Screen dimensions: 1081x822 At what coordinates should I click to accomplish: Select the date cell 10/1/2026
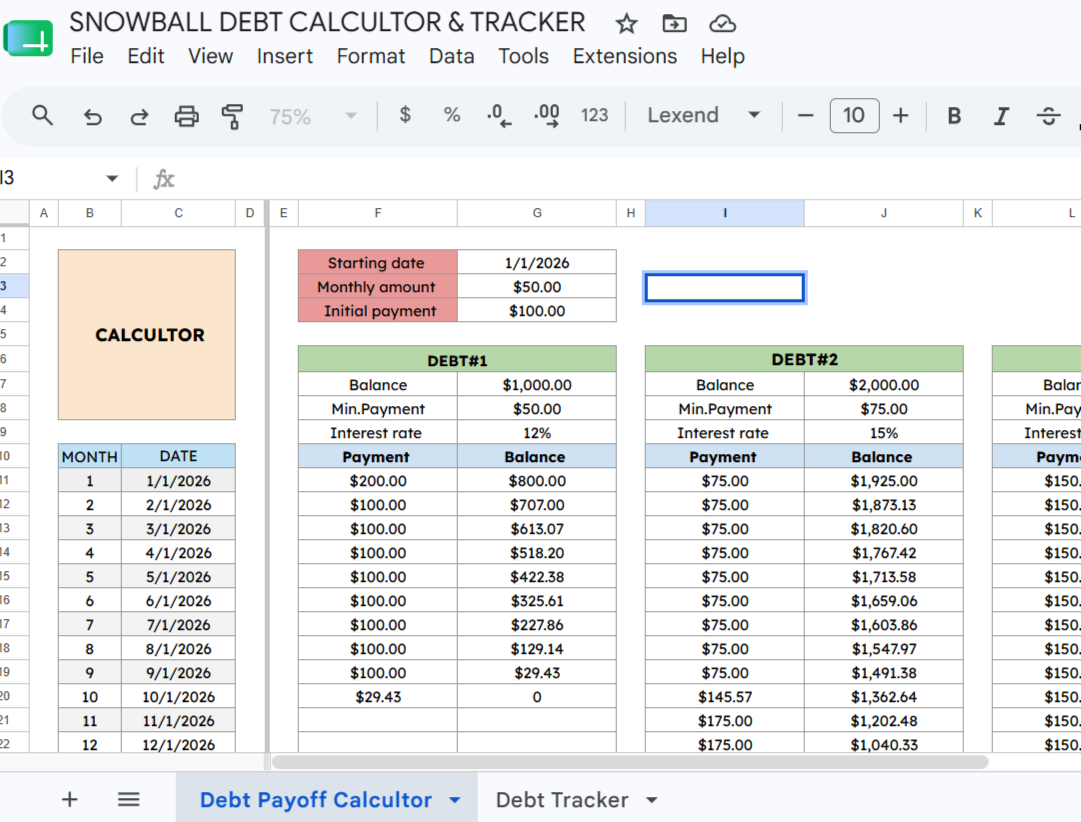[179, 696]
